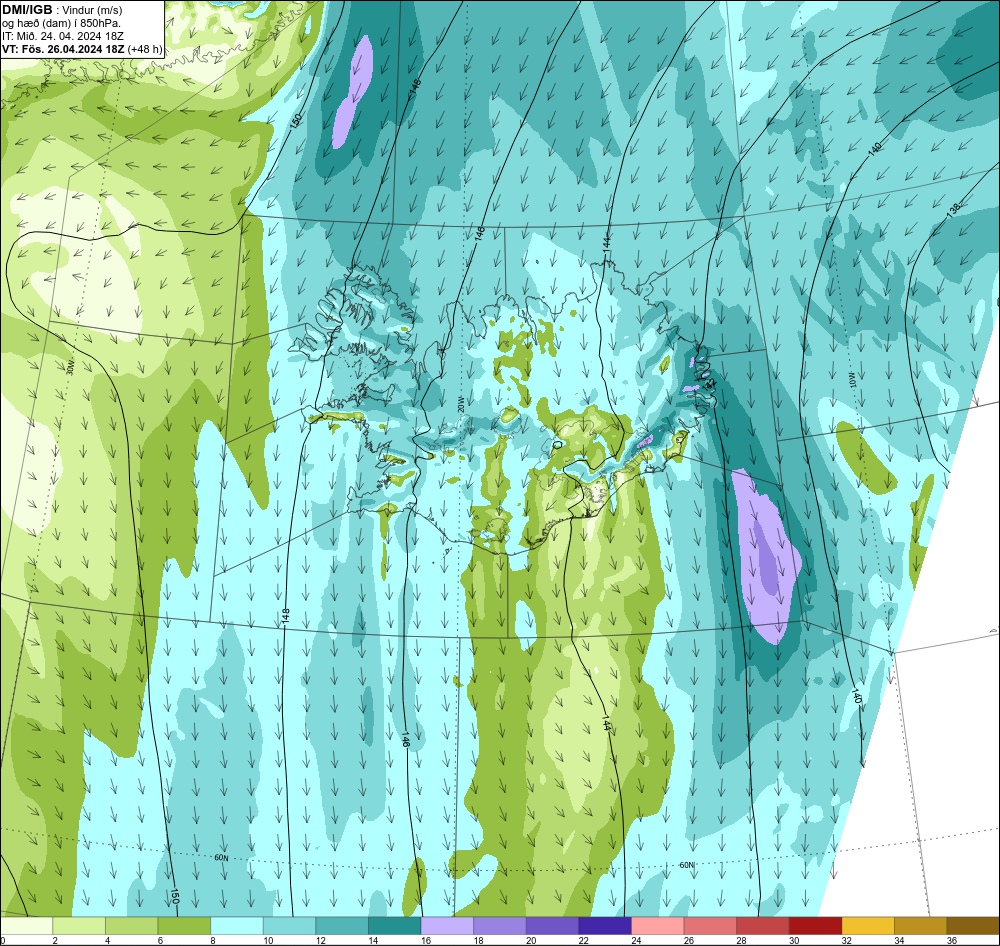Click the lavender 16–18 m/s legend swatch

447,926
